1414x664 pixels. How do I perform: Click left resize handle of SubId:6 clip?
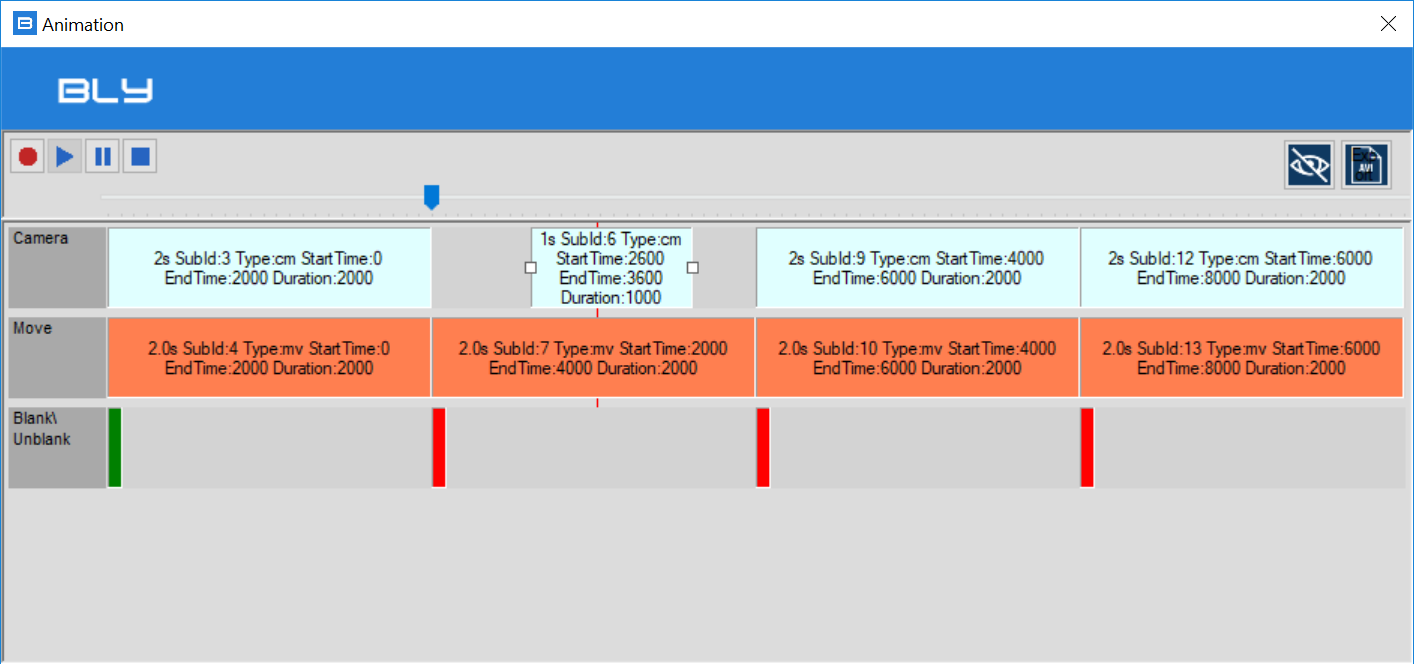click(x=530, y=268)
